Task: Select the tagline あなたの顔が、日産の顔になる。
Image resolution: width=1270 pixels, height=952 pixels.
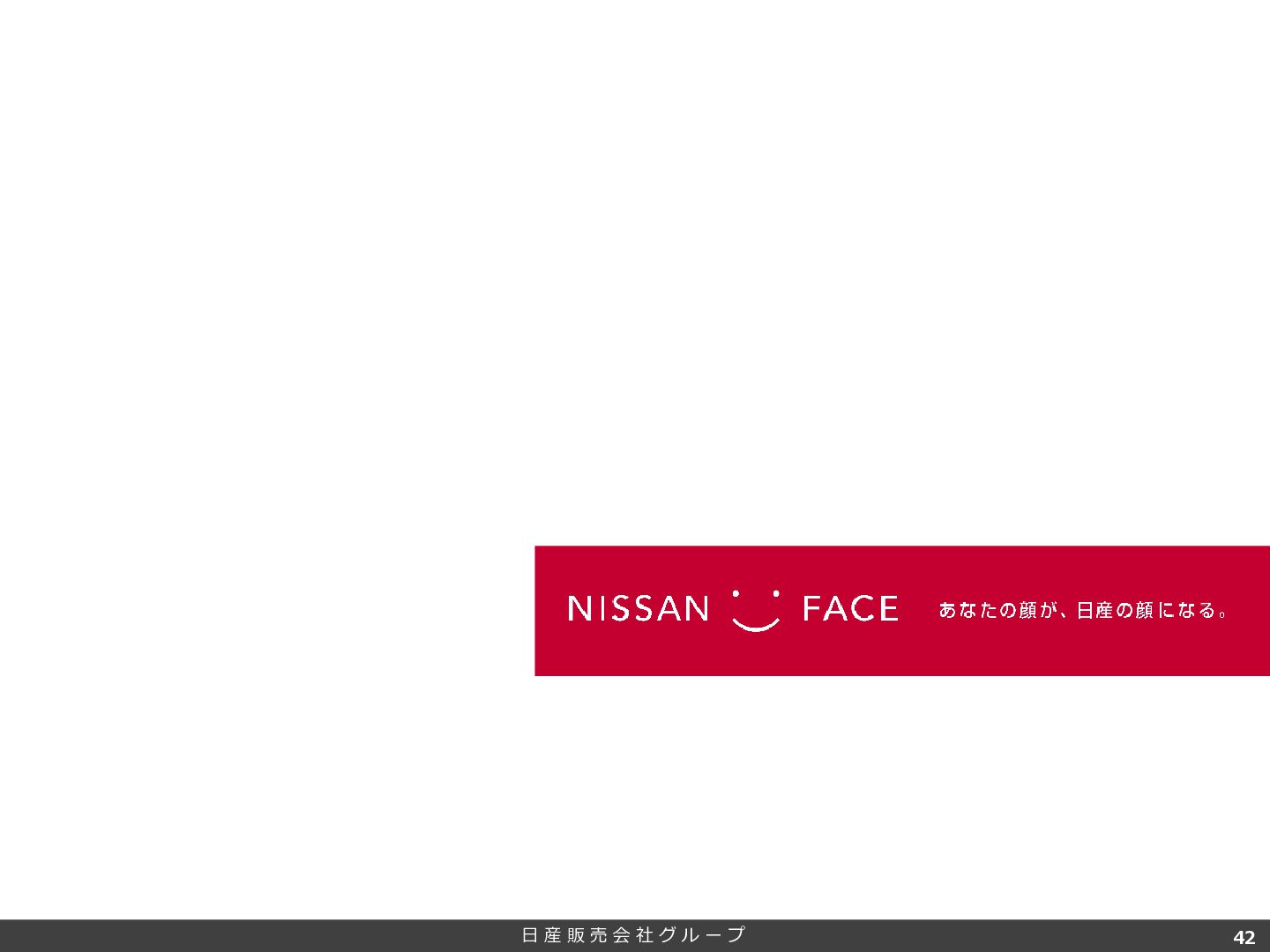Action: [1083, 610]
